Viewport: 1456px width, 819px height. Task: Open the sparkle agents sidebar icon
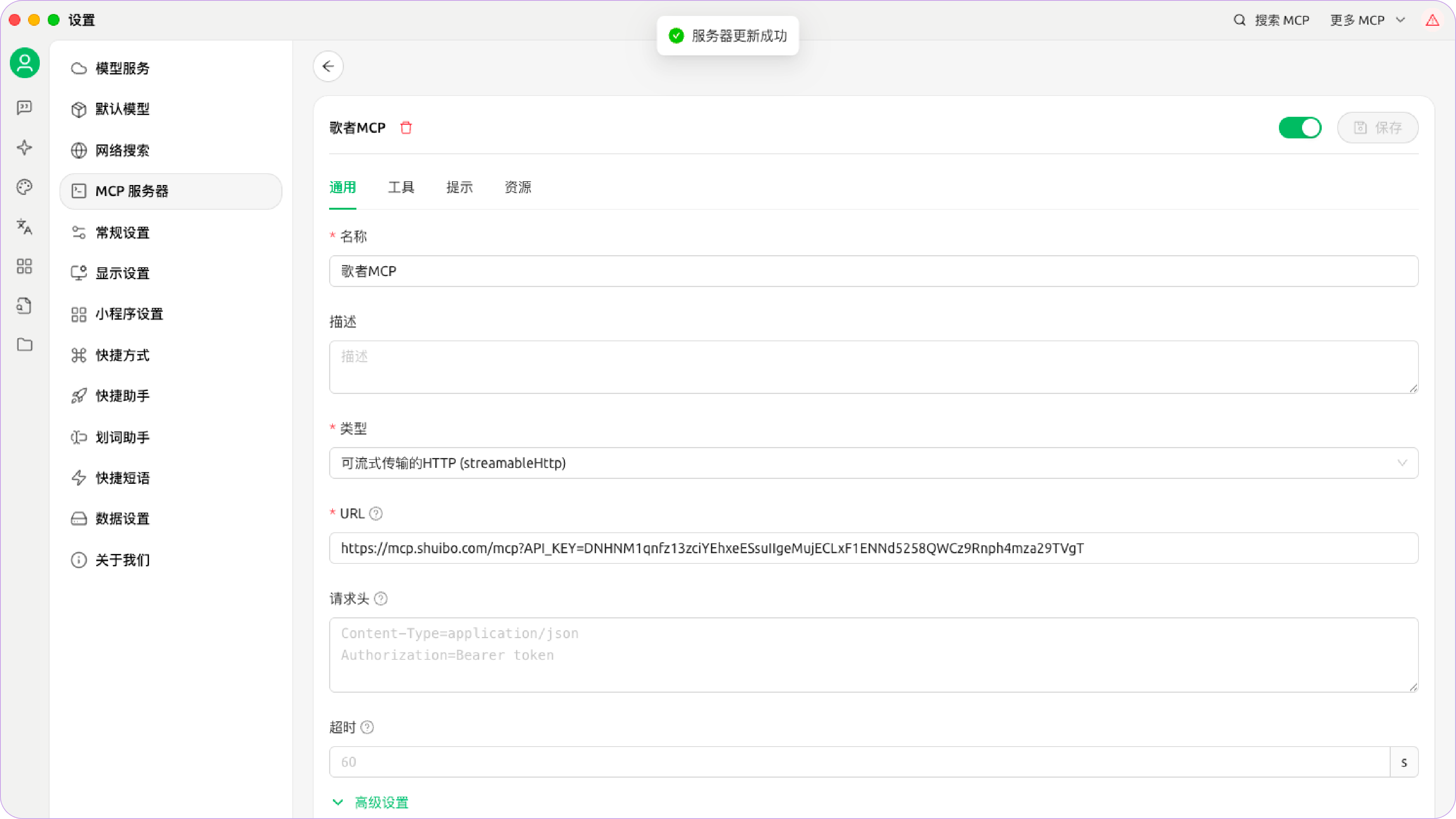[x=24, y=147]
